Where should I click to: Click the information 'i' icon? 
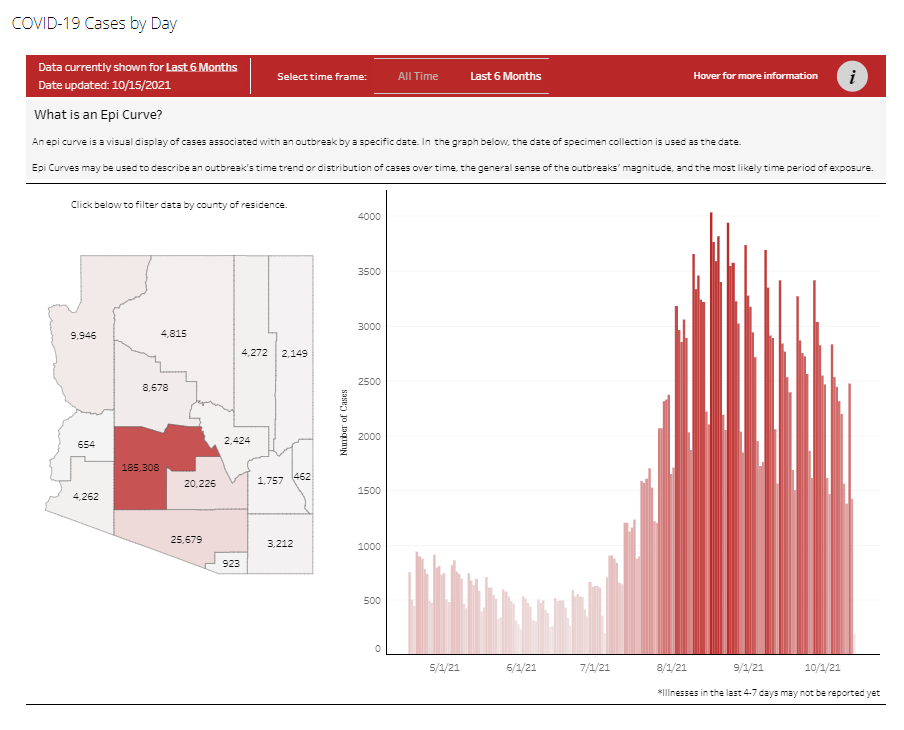tap(851, 77)
